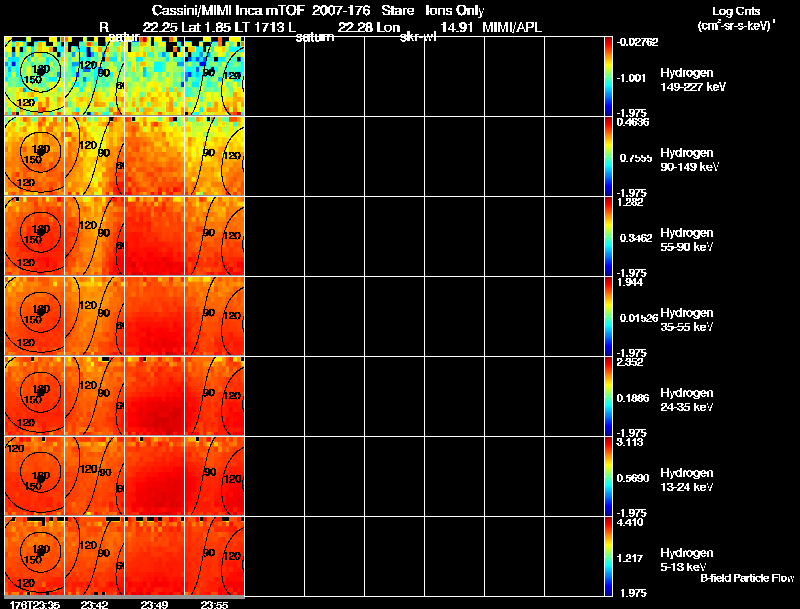
Task: Select the 23:49 time marker
Action: click(x=154, y=603)
